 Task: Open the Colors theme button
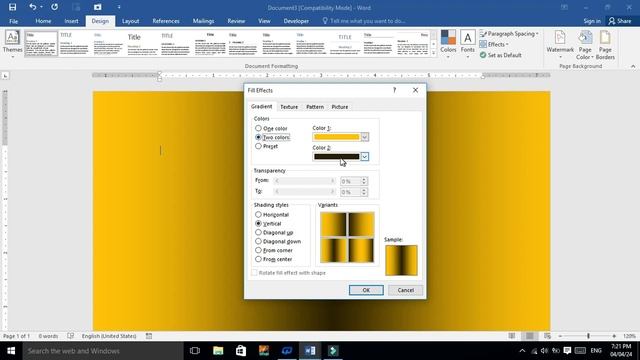[448, 44]
